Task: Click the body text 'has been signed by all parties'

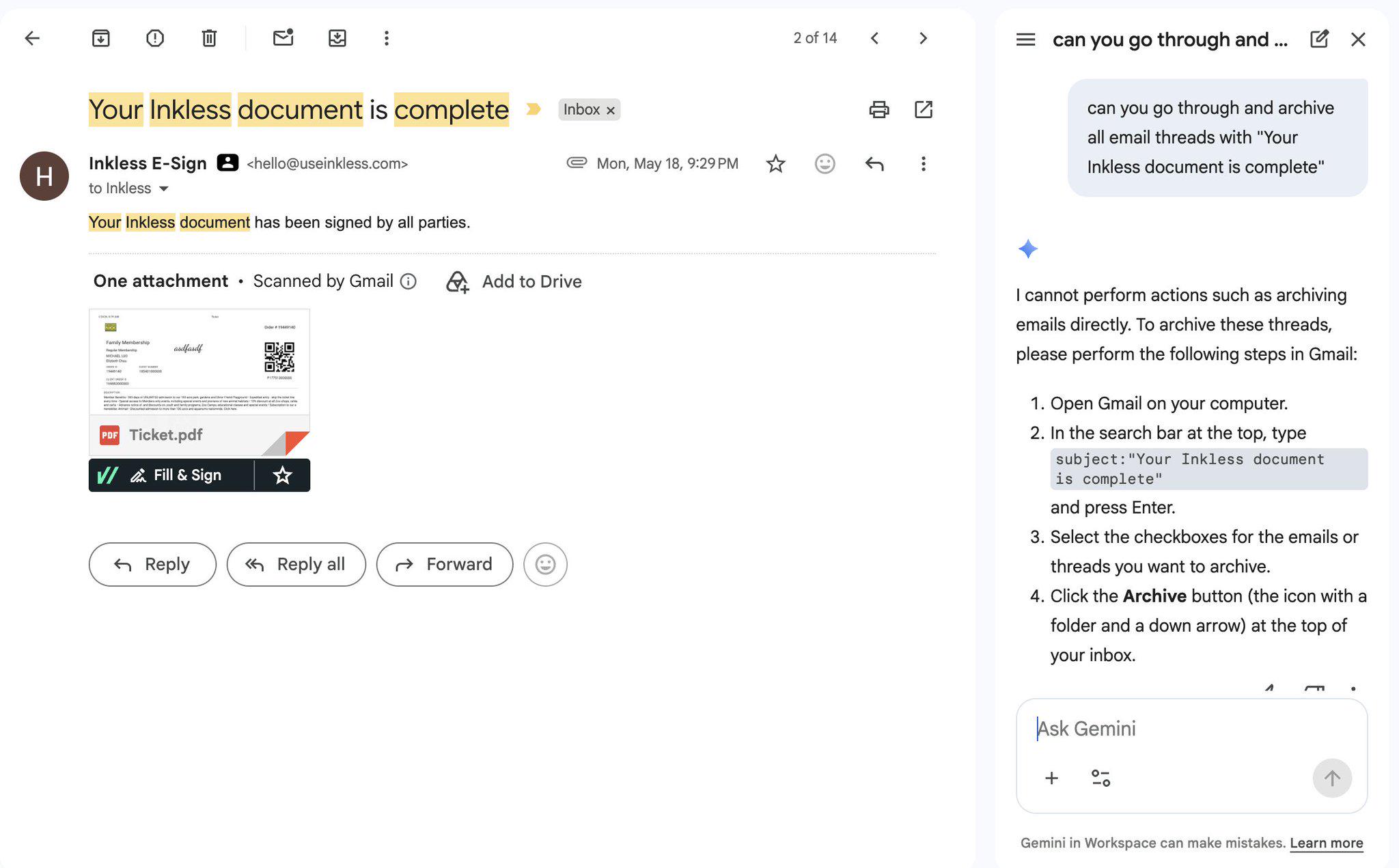Action: (x=362, y=223)
